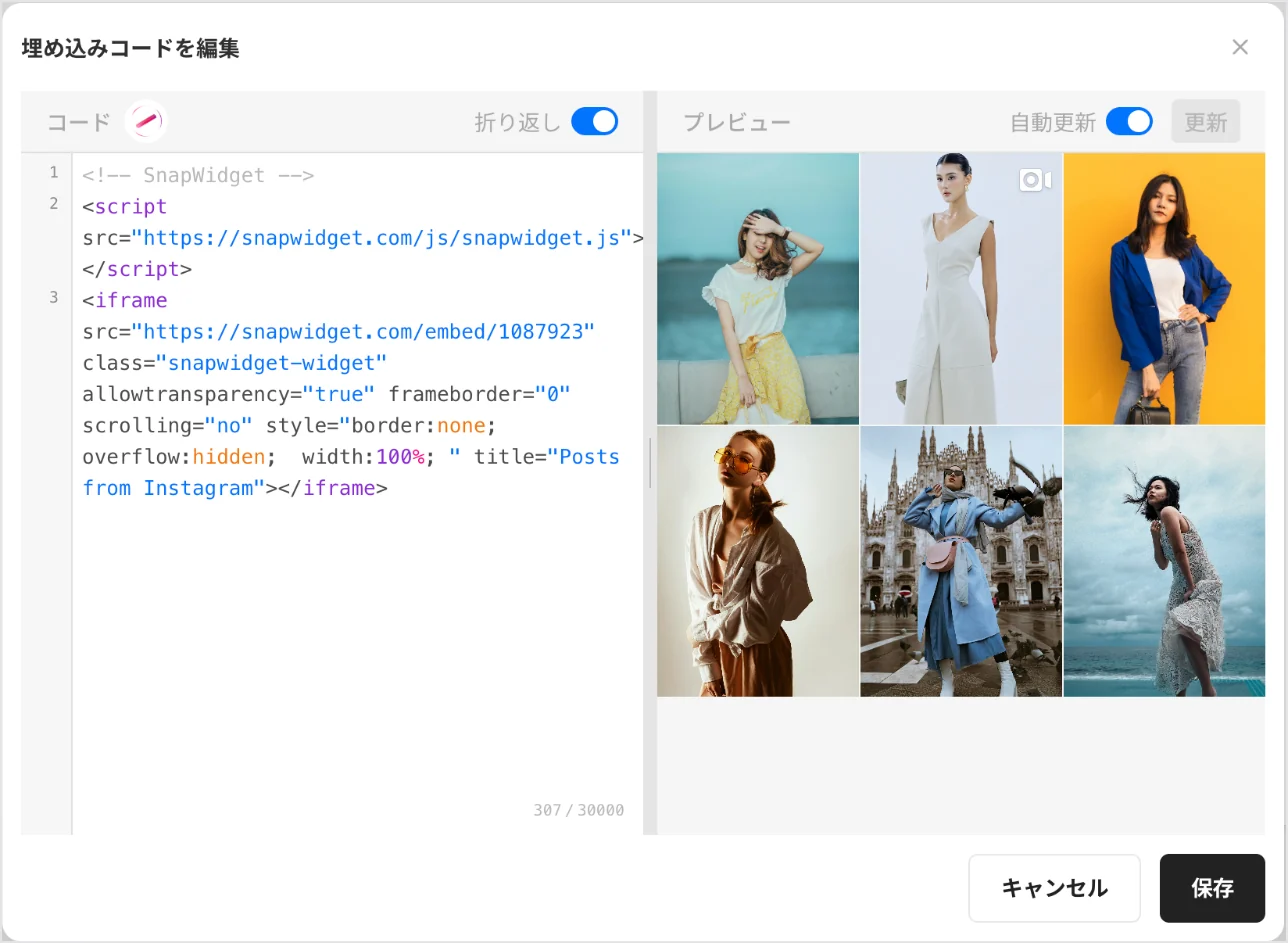Screen dimensions: 1288x943
Task: Click the video camera icon on preview
Action: tap(1035, 180)
